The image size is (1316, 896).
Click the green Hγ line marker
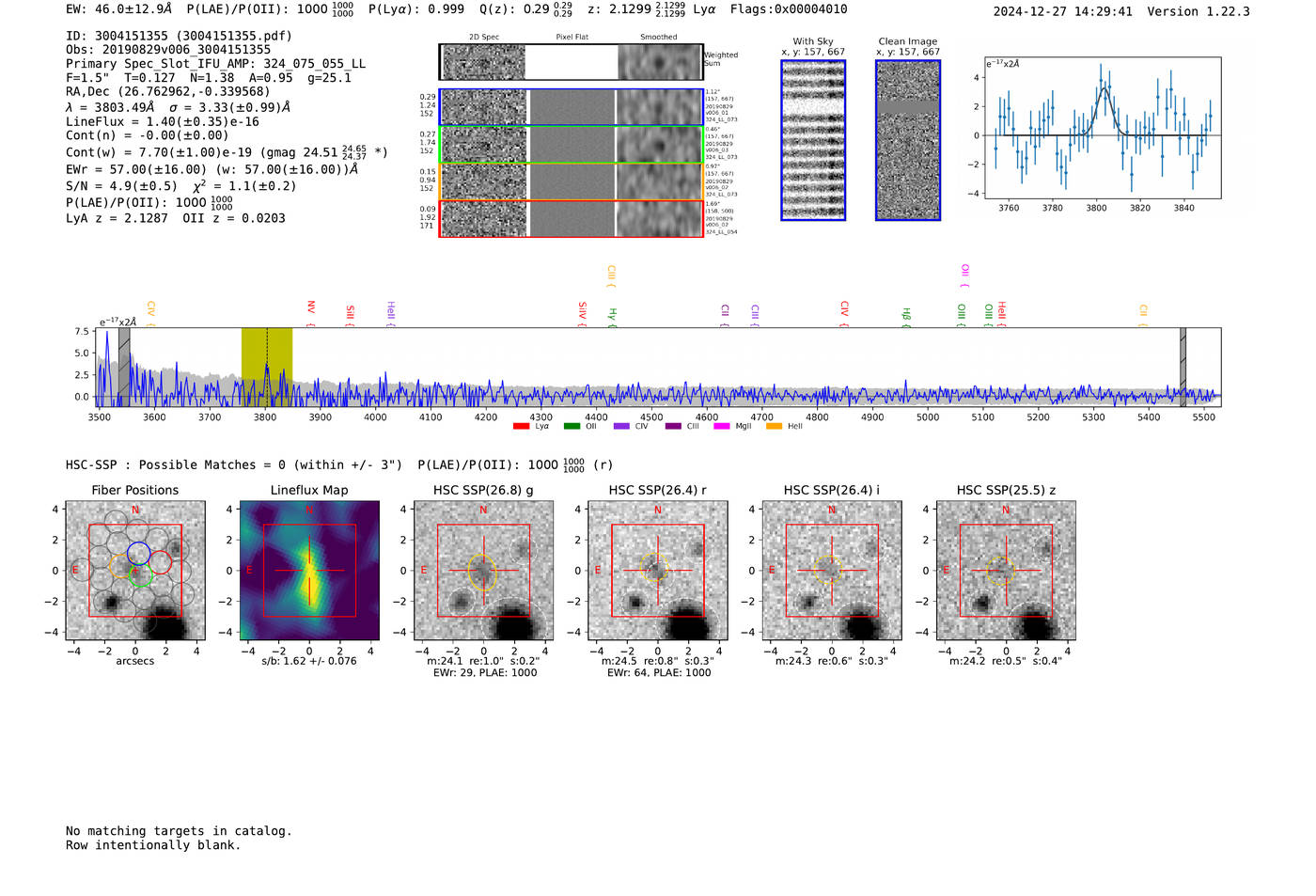point(612,317)
